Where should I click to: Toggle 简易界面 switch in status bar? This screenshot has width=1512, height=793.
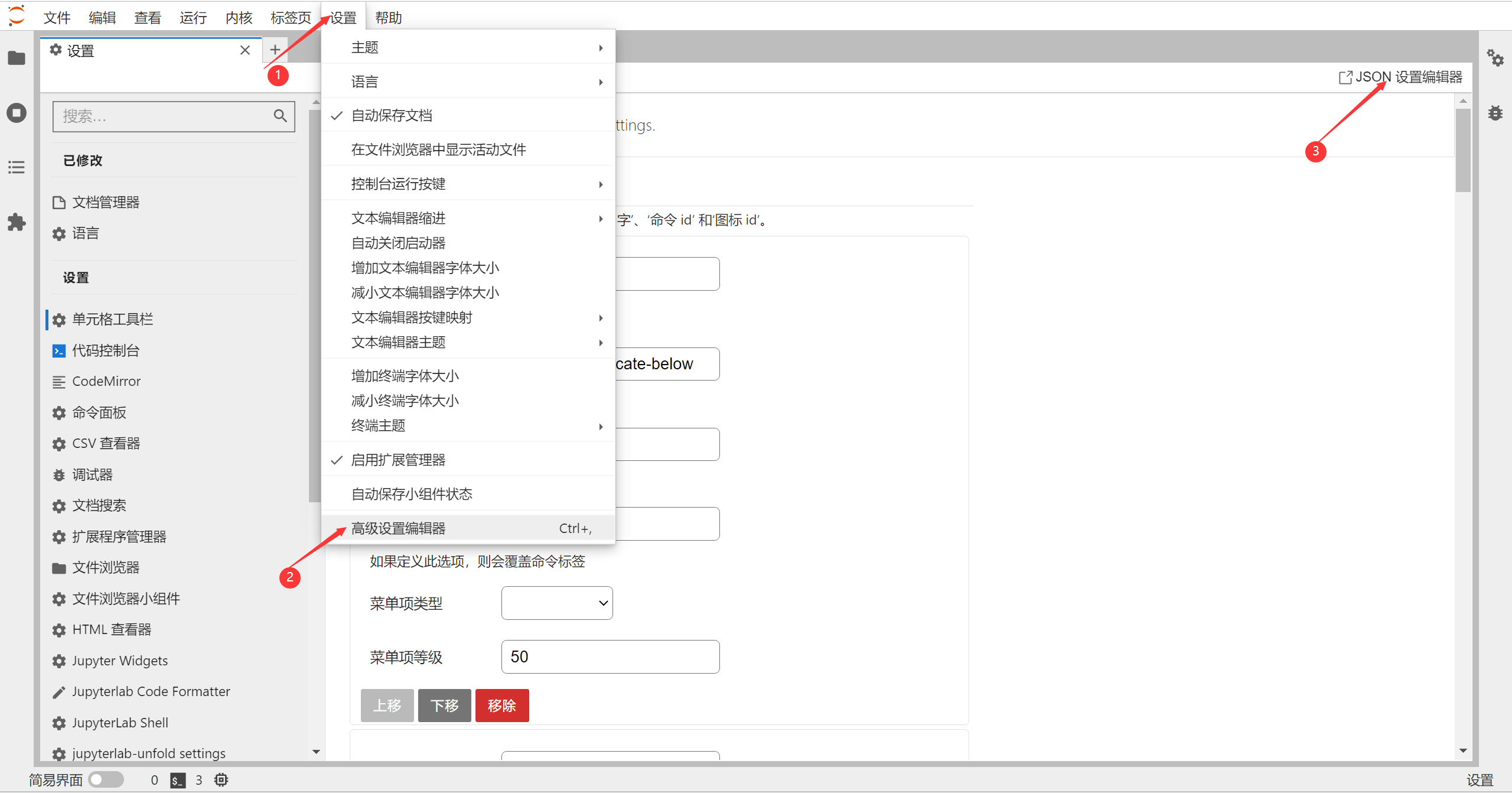[106, 780]
